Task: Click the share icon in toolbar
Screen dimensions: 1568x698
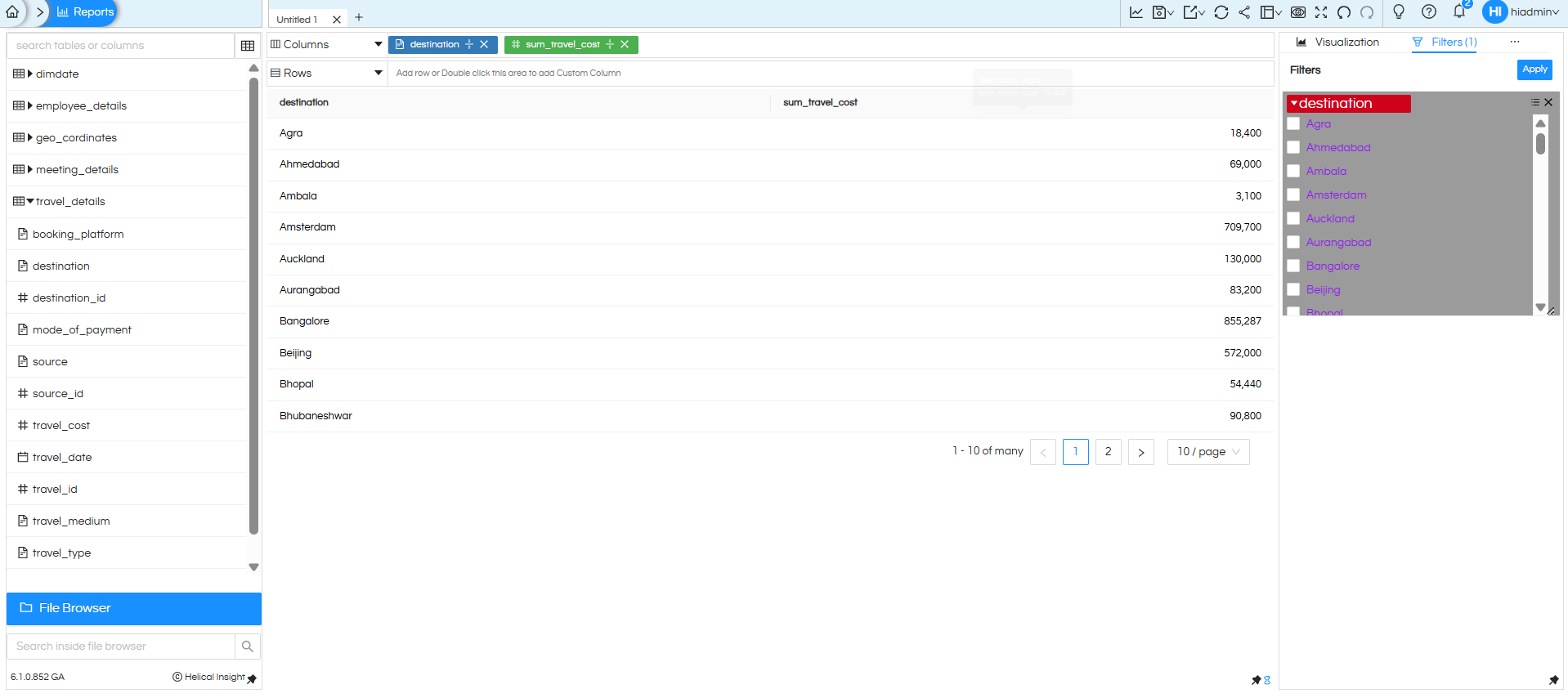Action: pos(1244,12)
